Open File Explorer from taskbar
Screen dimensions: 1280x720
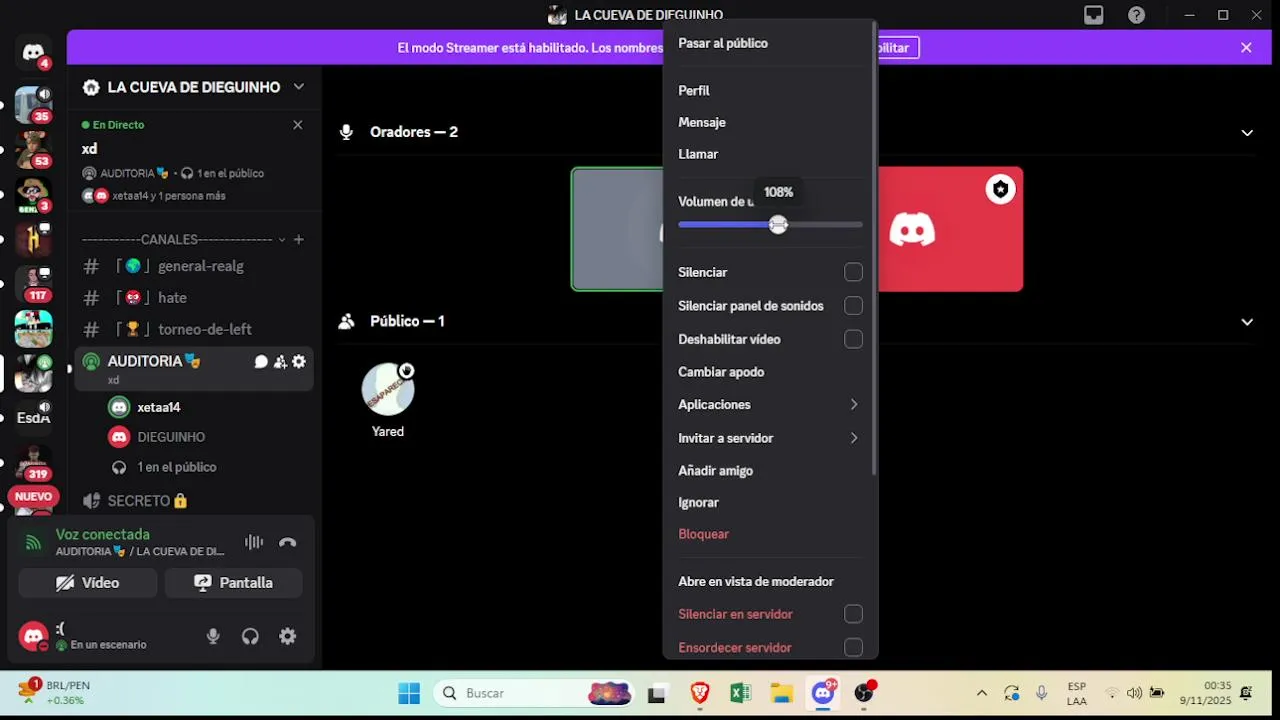coord(781,693)
